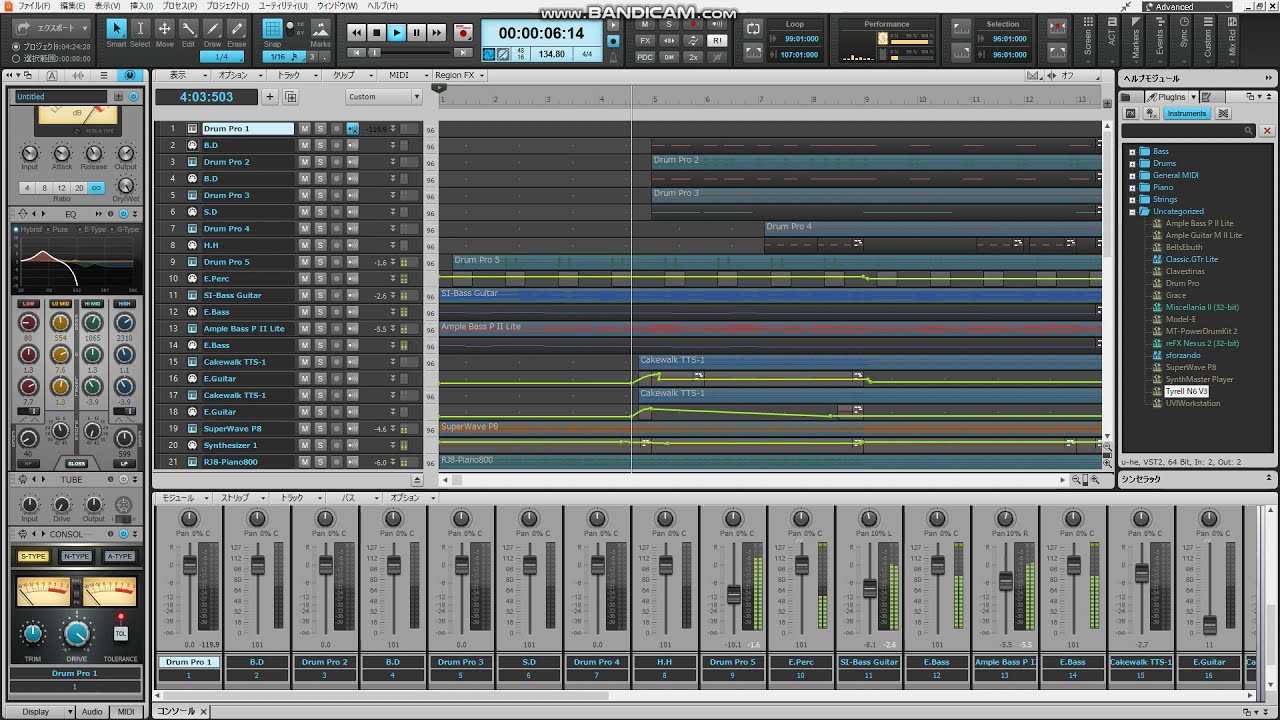This screenshot has width=1280, height=720.
Task: Open the Mix Rcl module
Action: coord(1232,38)
